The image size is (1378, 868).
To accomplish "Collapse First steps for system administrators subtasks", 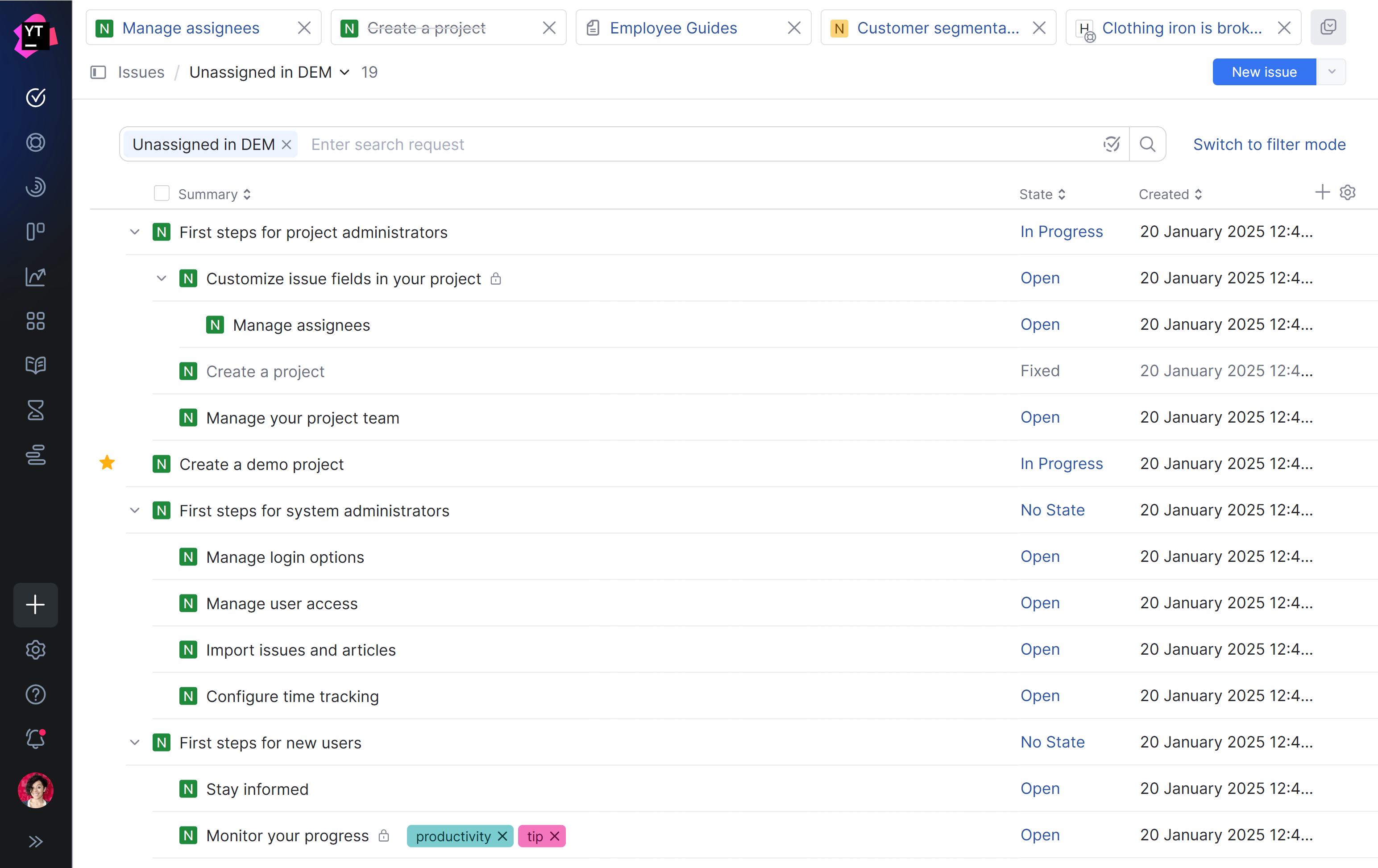I will [134, 510].
